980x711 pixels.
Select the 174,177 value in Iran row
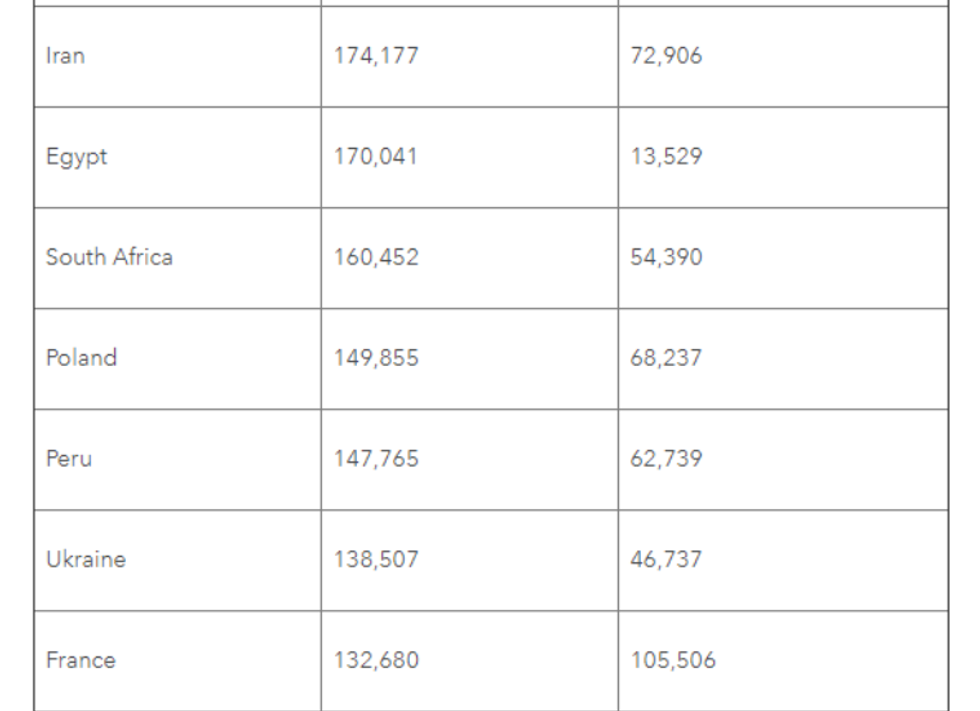point(376,56)
